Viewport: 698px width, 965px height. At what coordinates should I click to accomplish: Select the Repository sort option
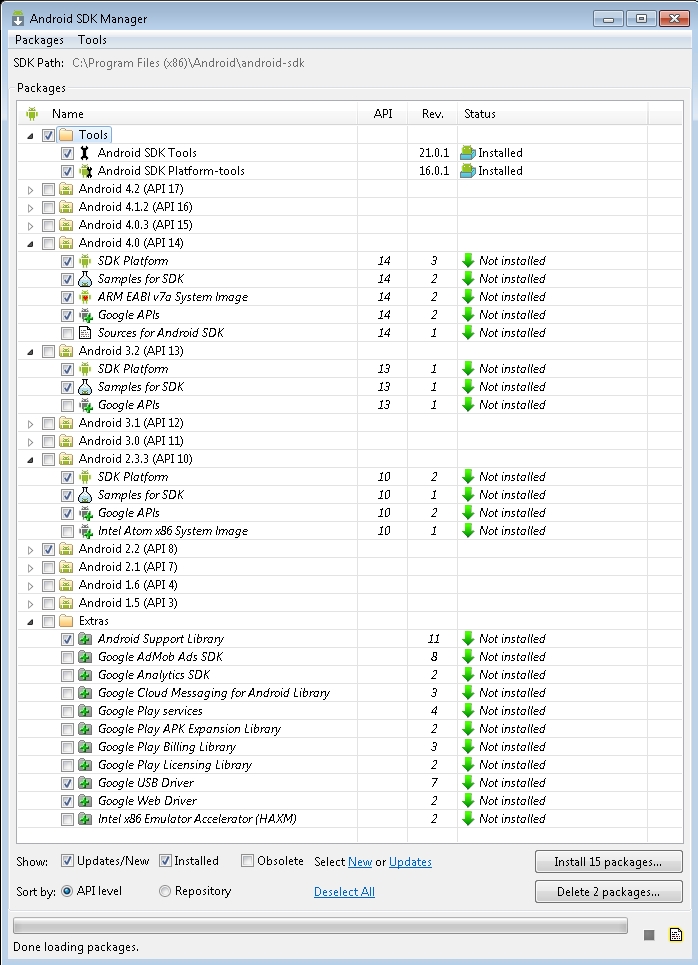click(x=164, y=891)
